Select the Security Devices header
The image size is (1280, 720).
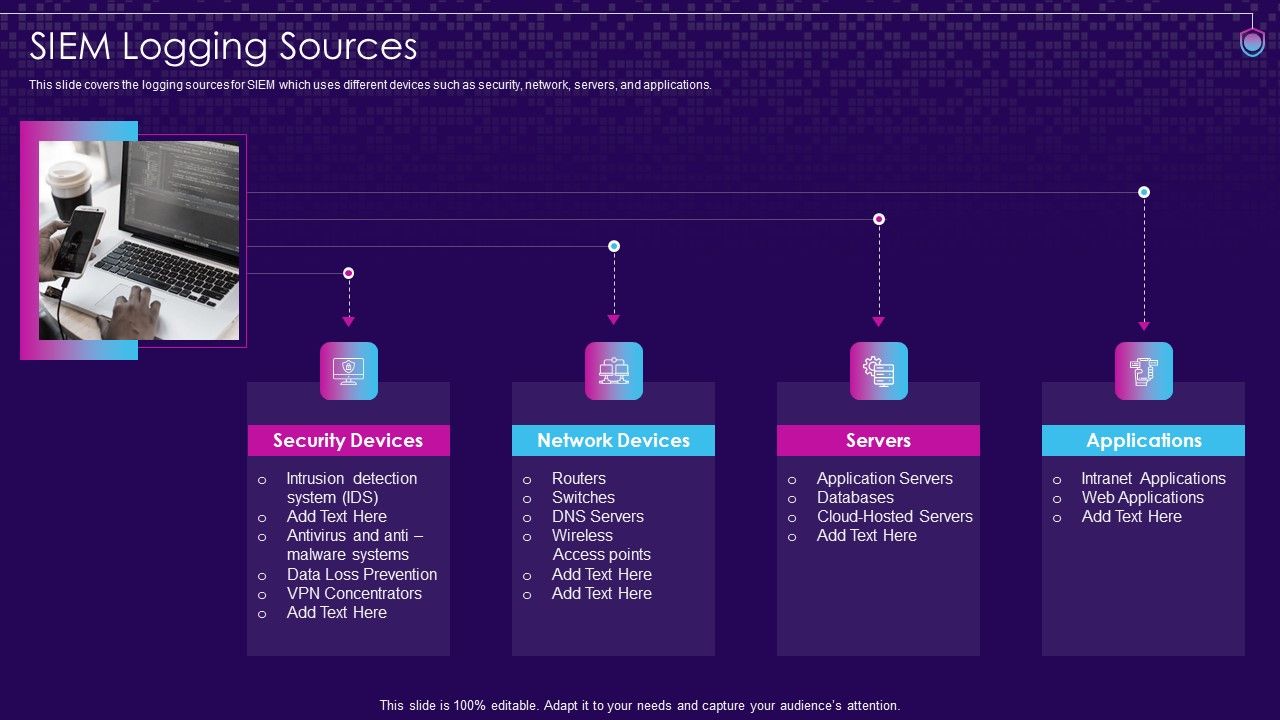coord(348,440)
